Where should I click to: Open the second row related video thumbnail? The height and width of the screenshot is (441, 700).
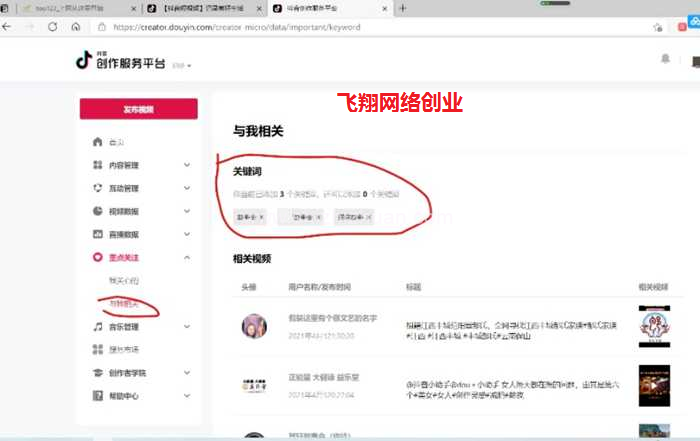pyautogui.click(x=654, y=386)
